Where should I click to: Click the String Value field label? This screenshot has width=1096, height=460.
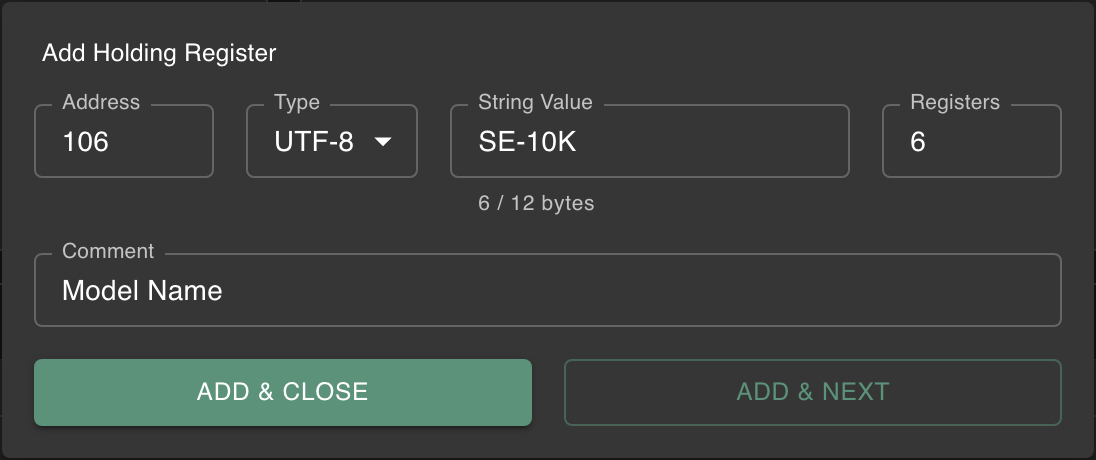[x=535, y=102]
